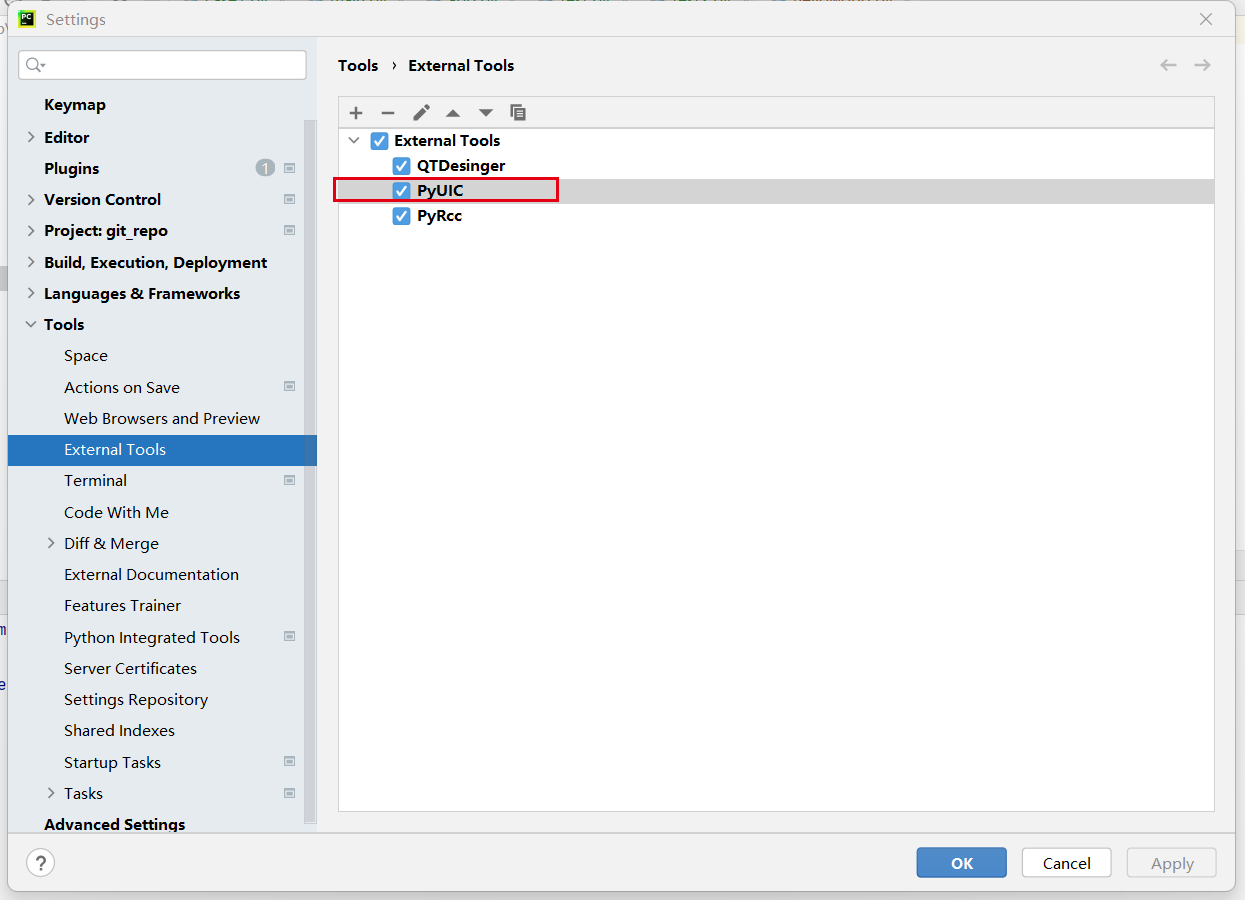Click the forward navigation arrow
The height and width of the screenshot is (900, 1245).
(1202, 65)
